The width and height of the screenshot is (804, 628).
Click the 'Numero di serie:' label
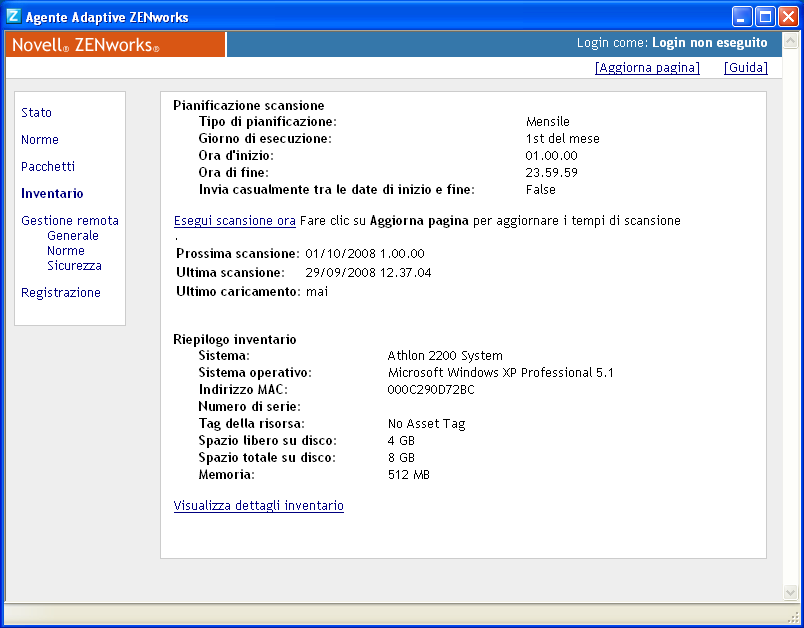click(250, 407)
